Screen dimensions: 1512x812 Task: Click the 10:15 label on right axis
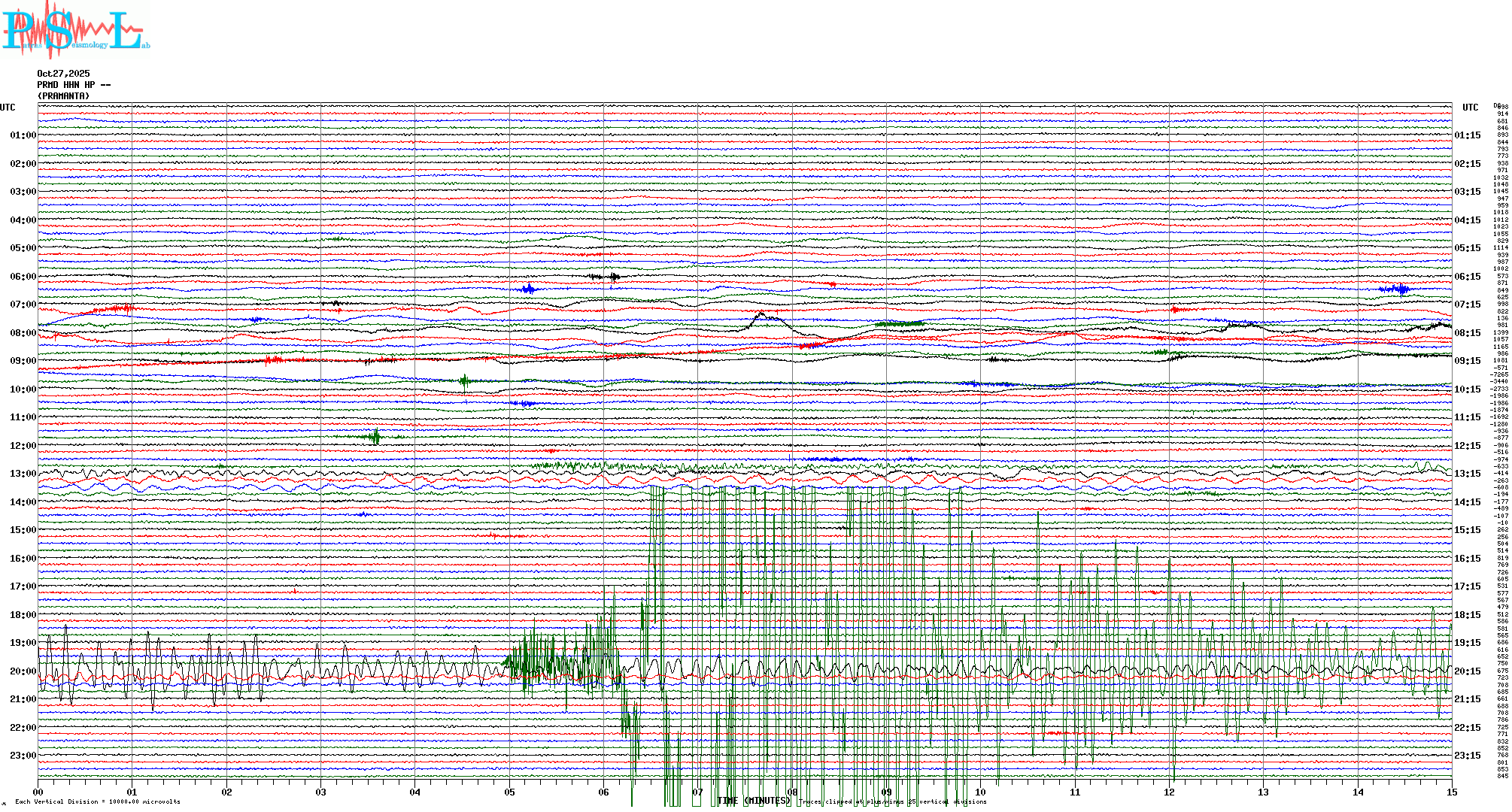1467,389
